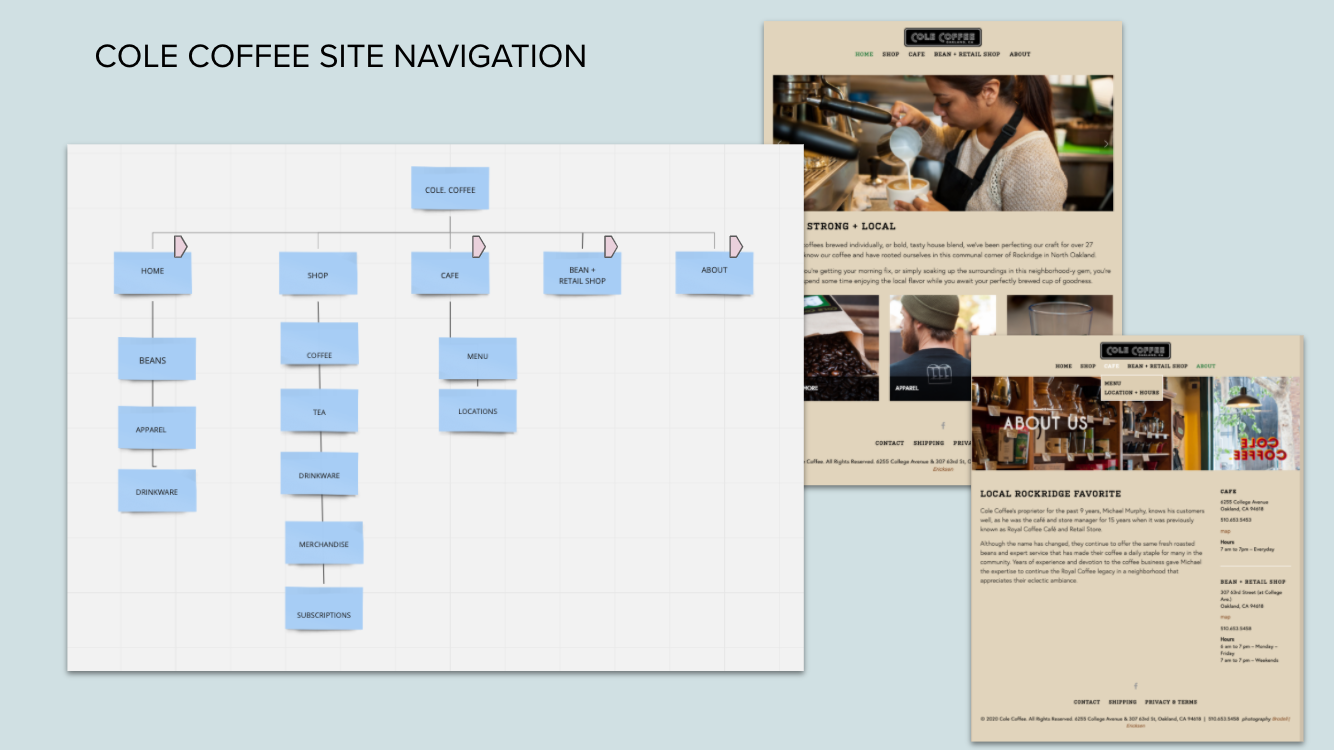Click the highlighted ABOUT tab on the About page nav
This screenshot has width=1334, height=750.
[1206, 366]
